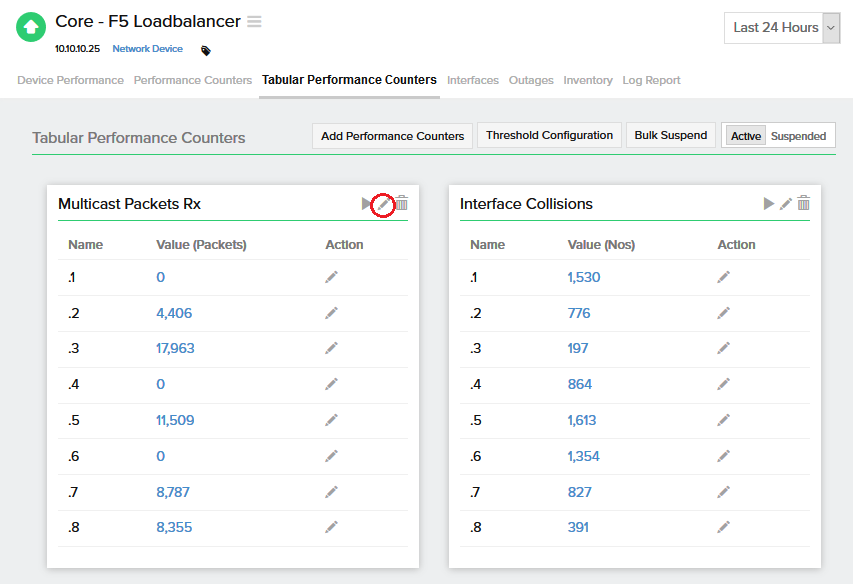This screenshot has height=584, width=853.
Task: Click Add Performance Counters button
Action: (x=392, y=136)
